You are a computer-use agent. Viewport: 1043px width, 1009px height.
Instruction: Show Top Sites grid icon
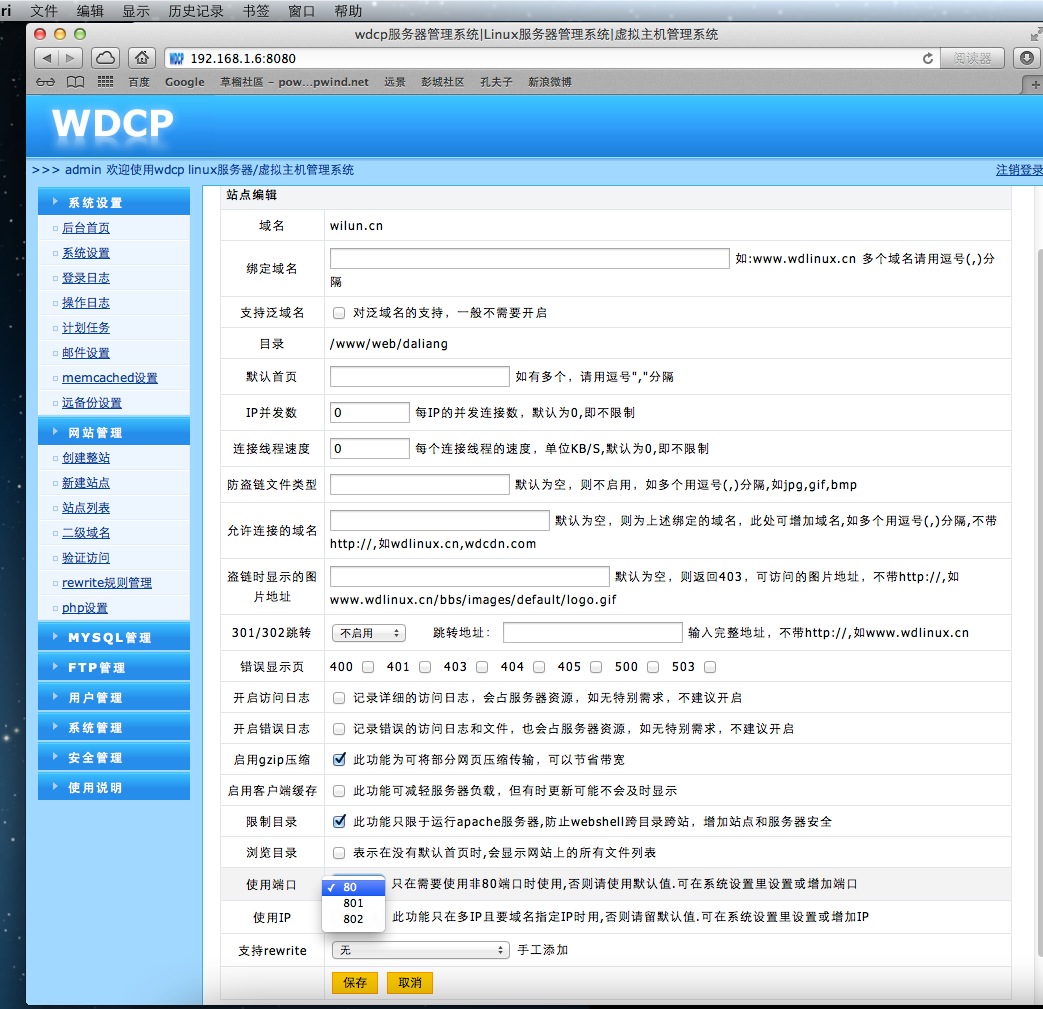(105, 82)
